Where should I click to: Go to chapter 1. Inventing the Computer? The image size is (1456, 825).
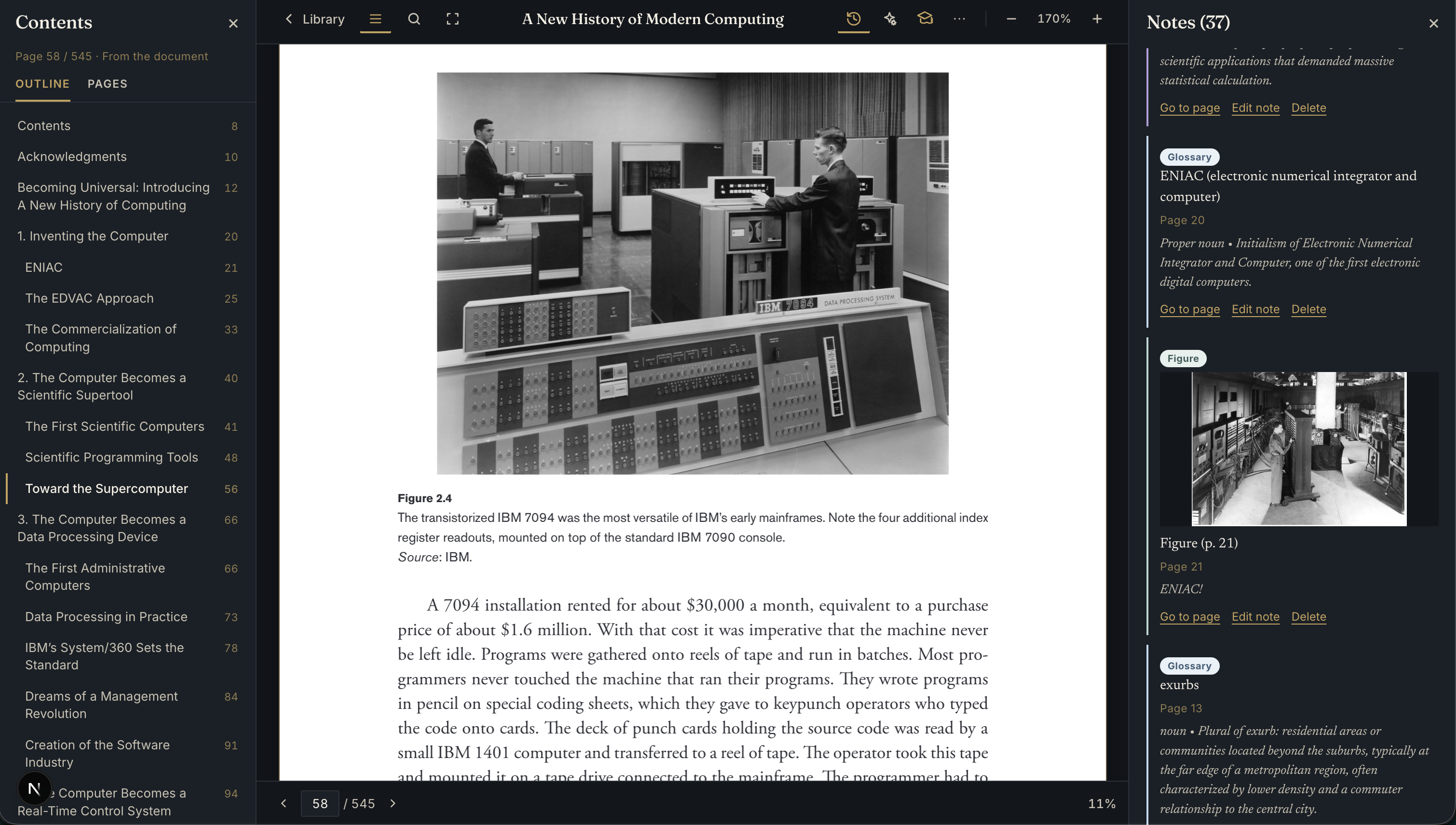pos(127,236)
